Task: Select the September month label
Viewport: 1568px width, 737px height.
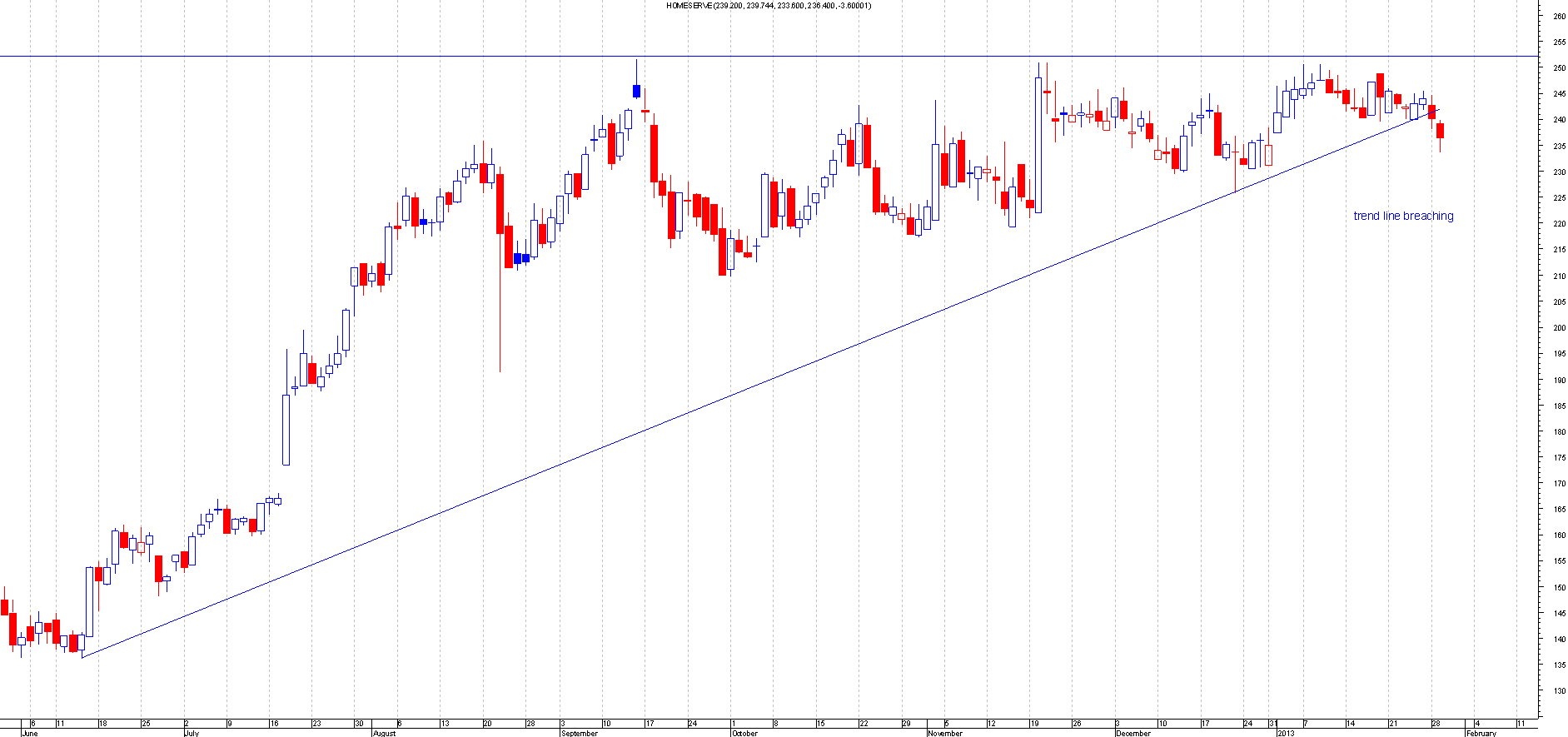Action: click(579, 734)
